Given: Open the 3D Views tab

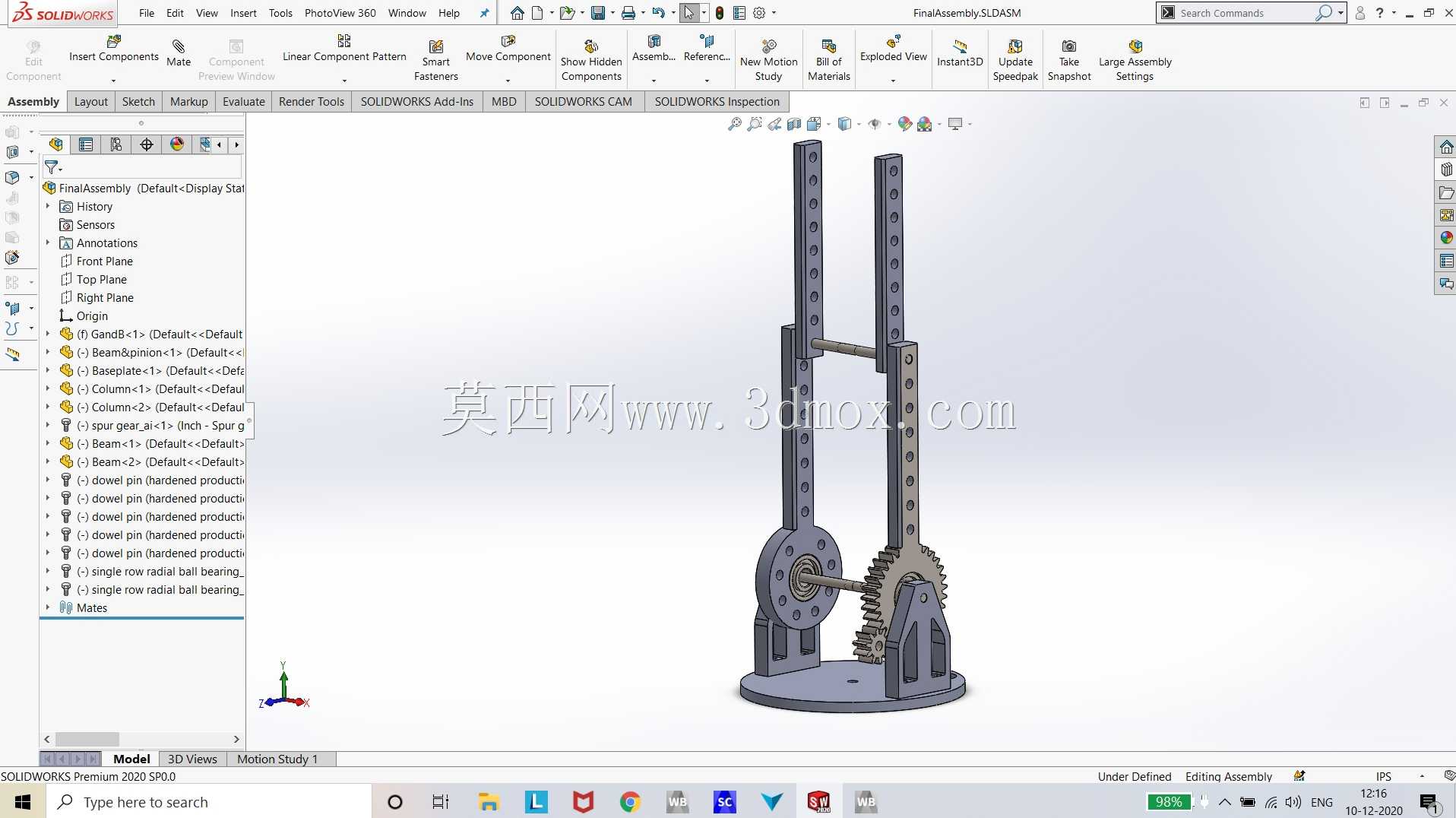Looking at the screenshot, I should (192, 759).
